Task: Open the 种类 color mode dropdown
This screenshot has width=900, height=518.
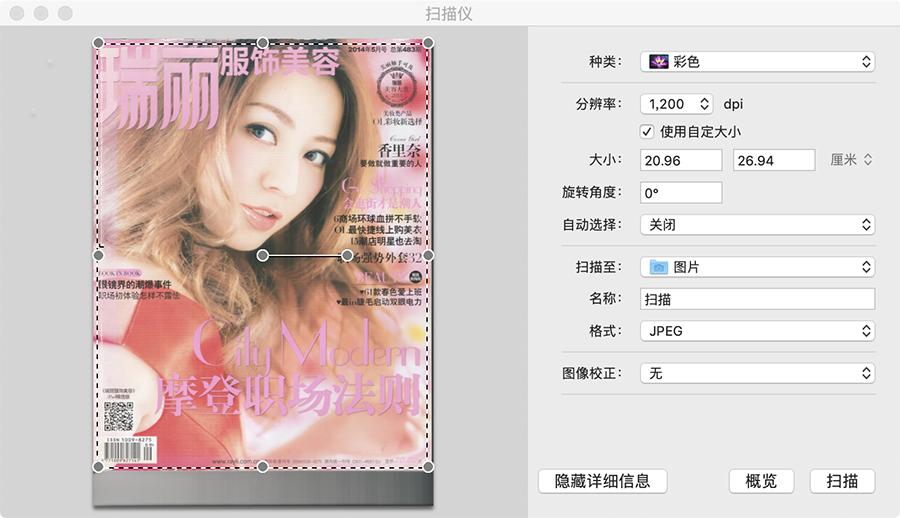Action: point(757,62)
